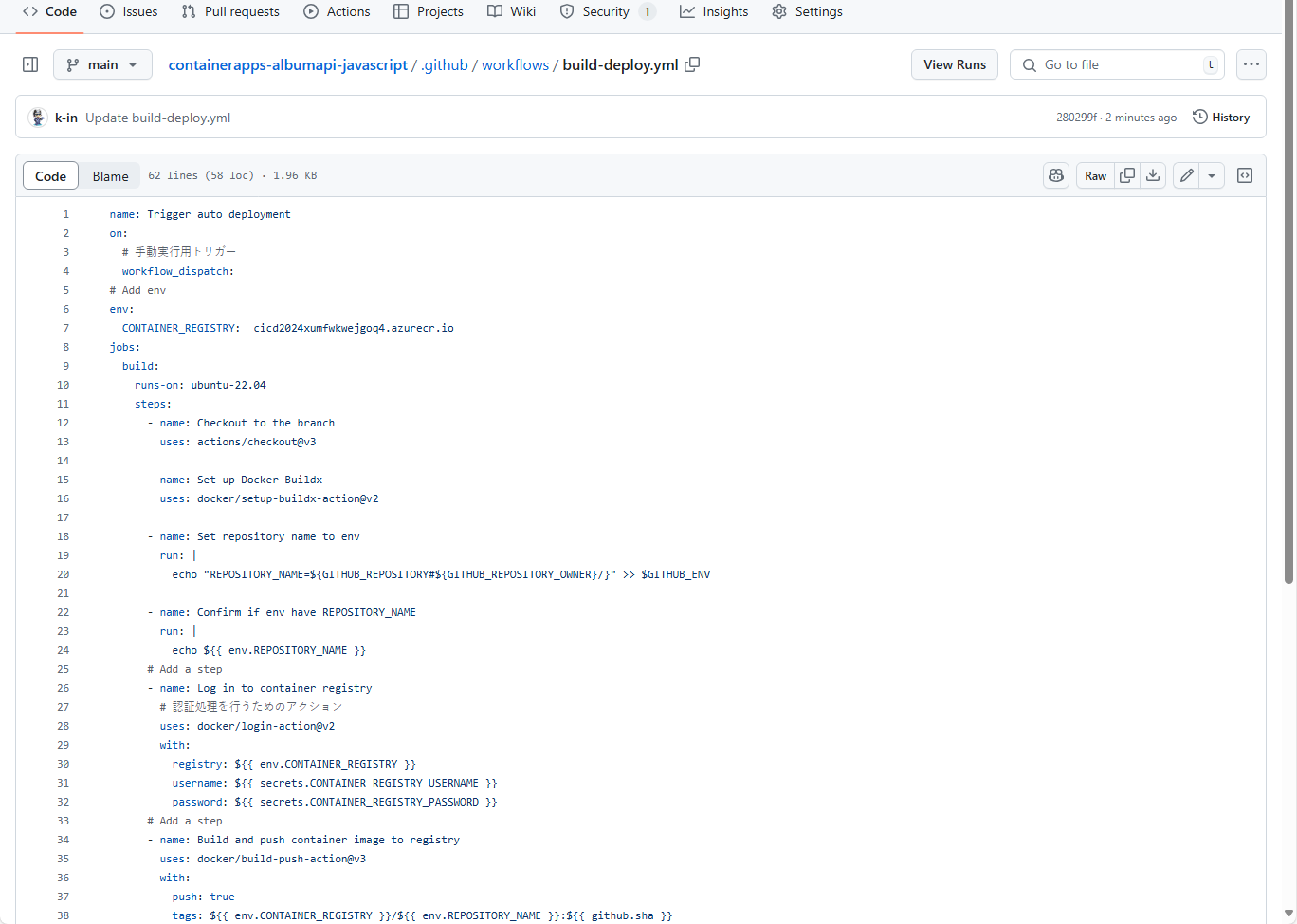Open the Insights tab

coord(714,12)
